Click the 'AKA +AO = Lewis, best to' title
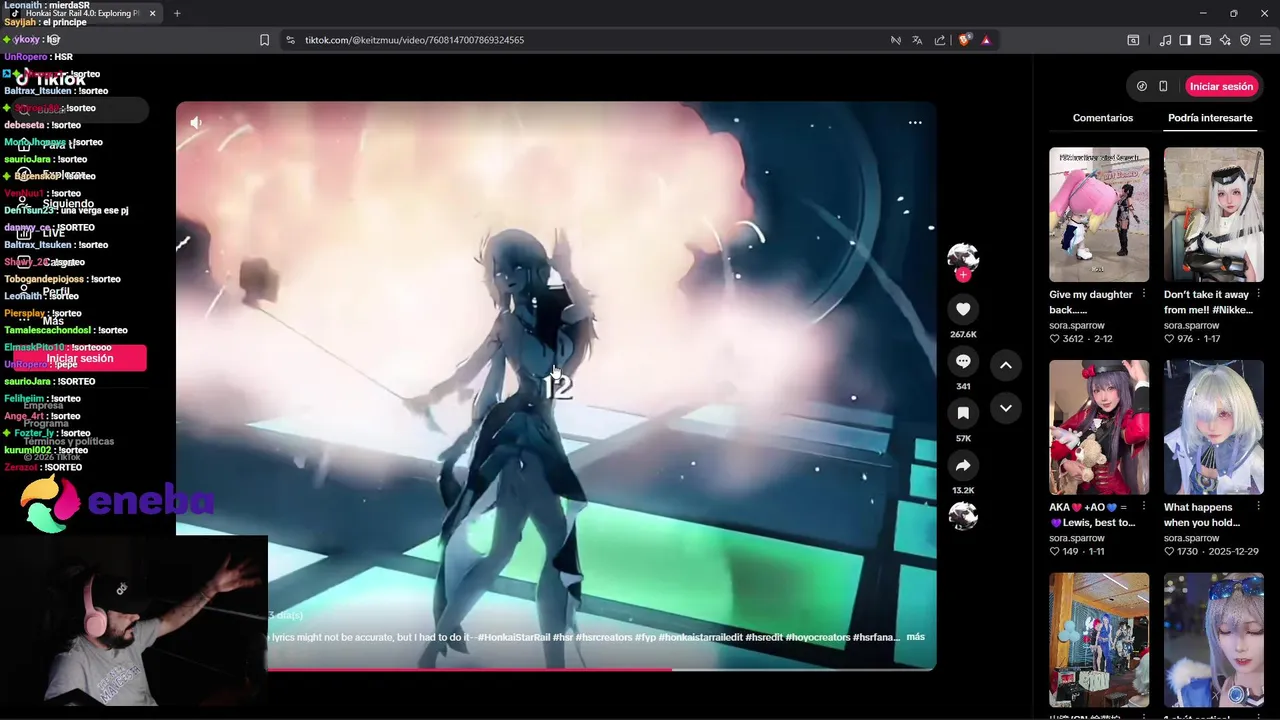 click(1092, 515)
